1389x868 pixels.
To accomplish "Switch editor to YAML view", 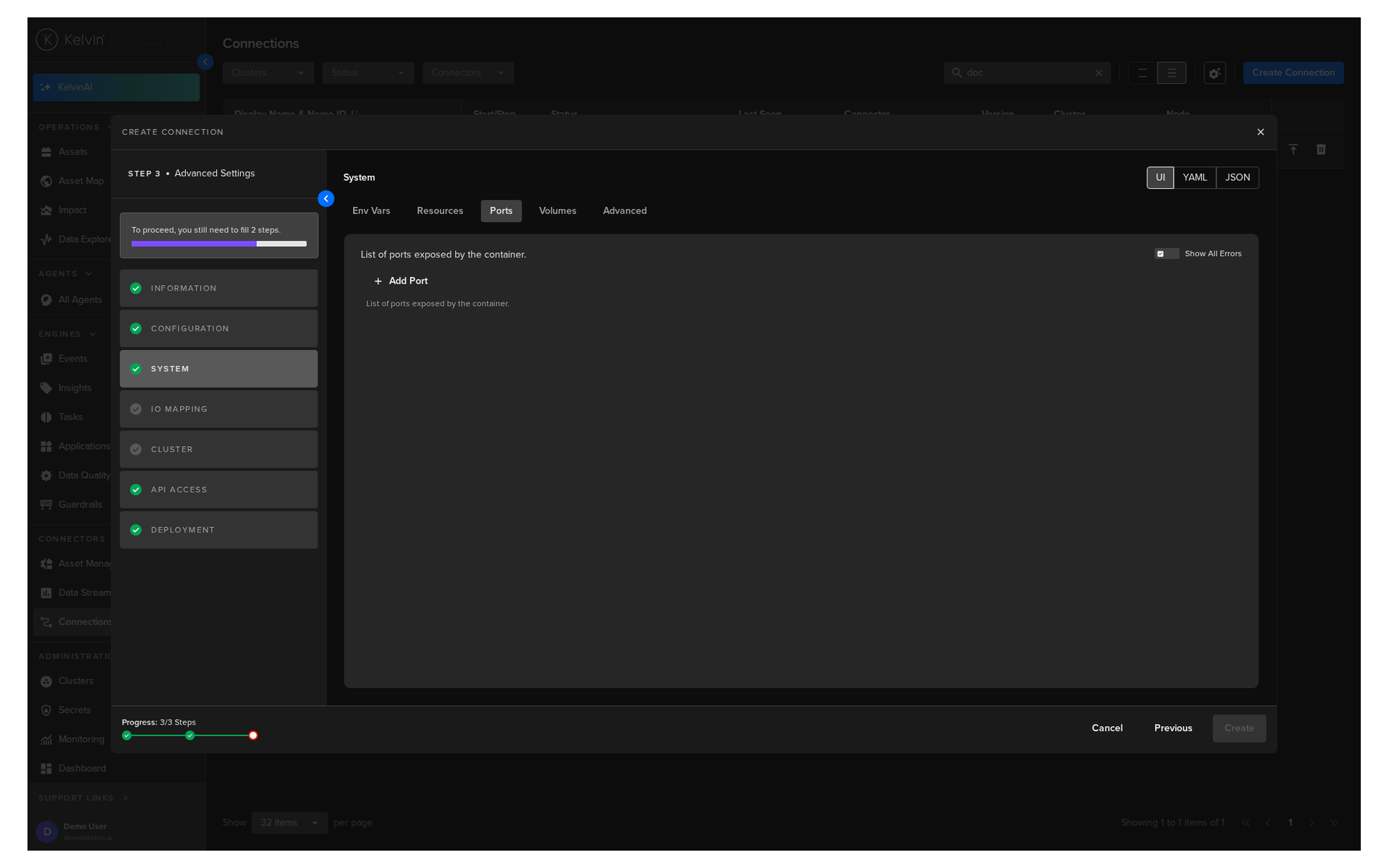I will point(1194,178).
